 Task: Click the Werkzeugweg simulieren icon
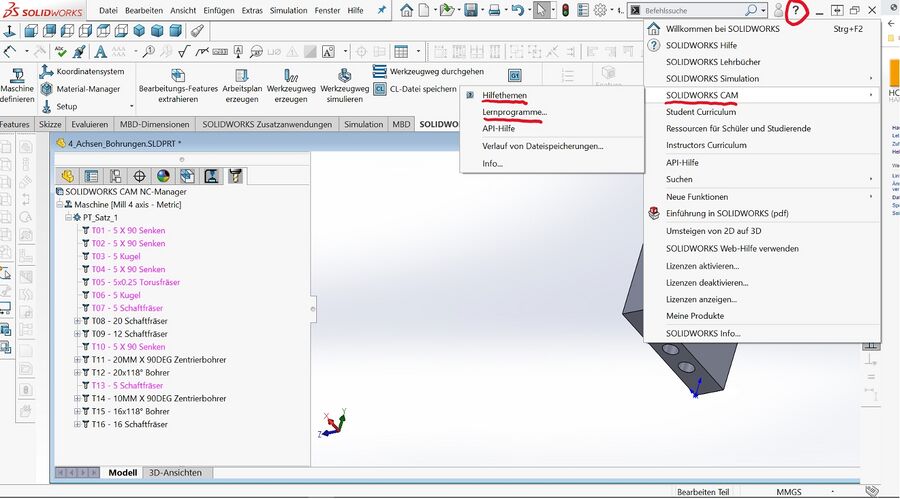(x=345, y=76)
